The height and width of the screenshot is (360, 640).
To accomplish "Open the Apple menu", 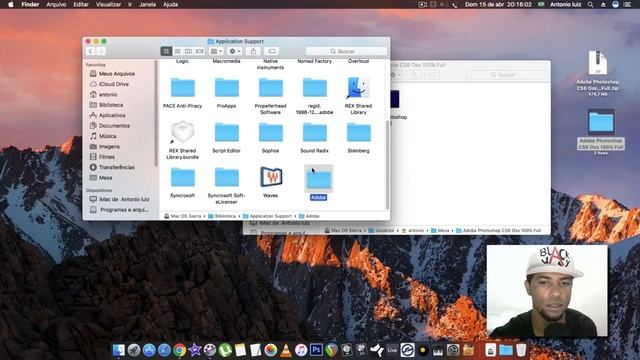I will pyautogui.click(x=11, y=4).
